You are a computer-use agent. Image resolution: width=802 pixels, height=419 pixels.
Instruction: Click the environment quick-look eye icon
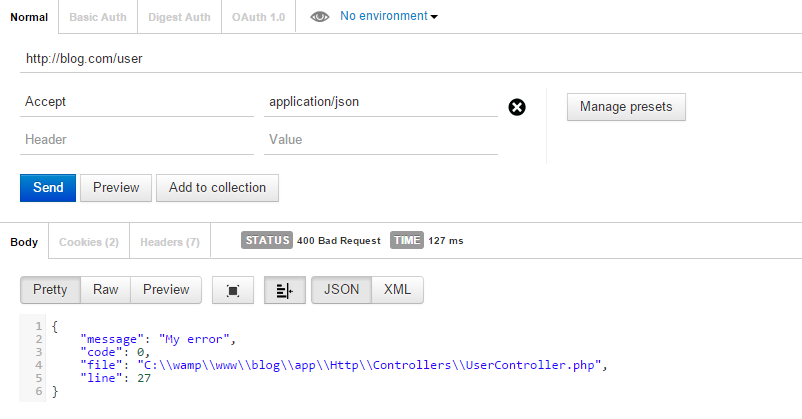pos(320,17)
